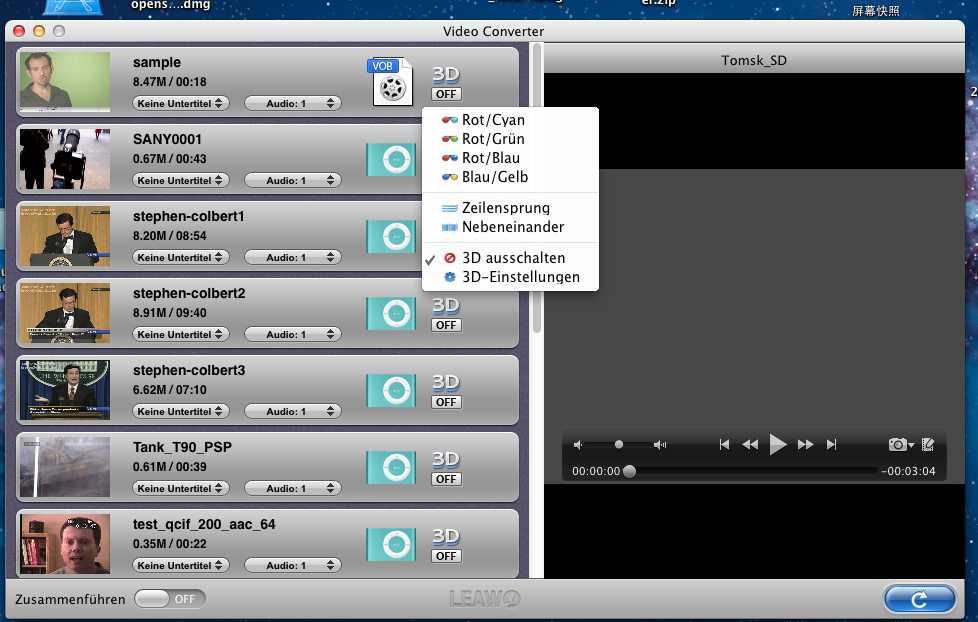
Task: Click the volume mute speaker icon
Action: click(578, 445)
